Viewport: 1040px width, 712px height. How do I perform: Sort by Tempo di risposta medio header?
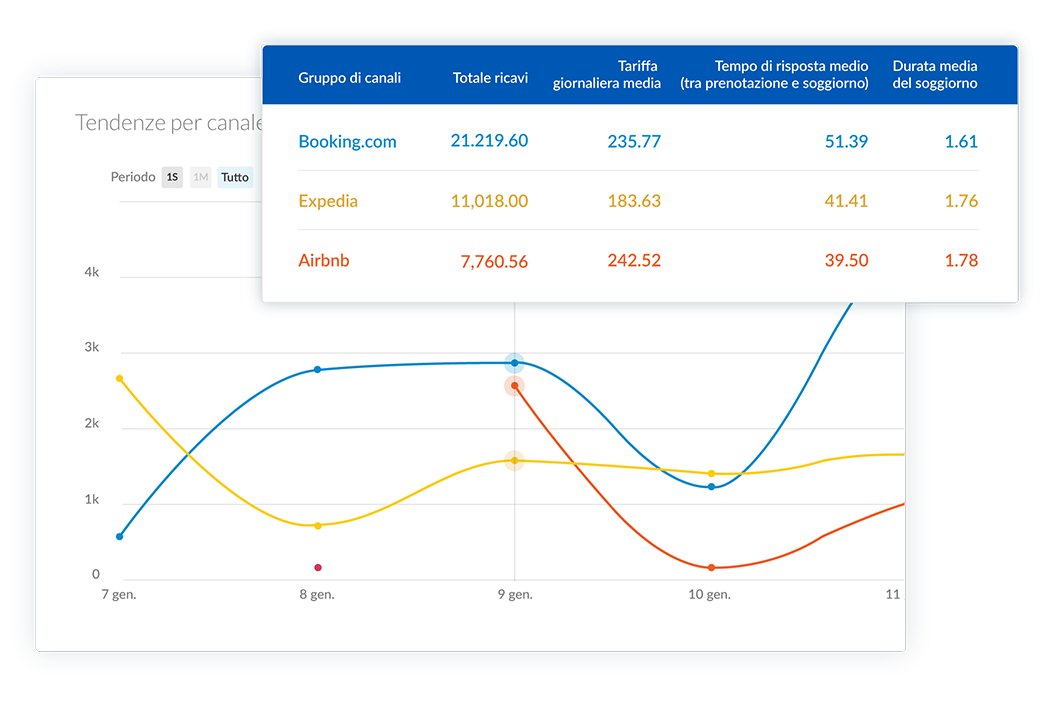(x=774, y=74)
